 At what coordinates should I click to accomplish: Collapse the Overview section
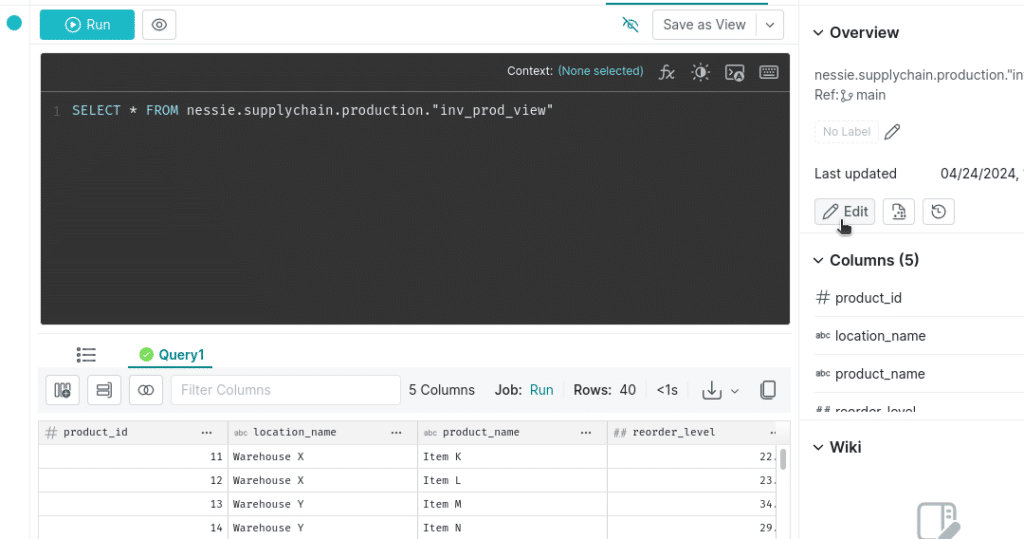point(818,33)
